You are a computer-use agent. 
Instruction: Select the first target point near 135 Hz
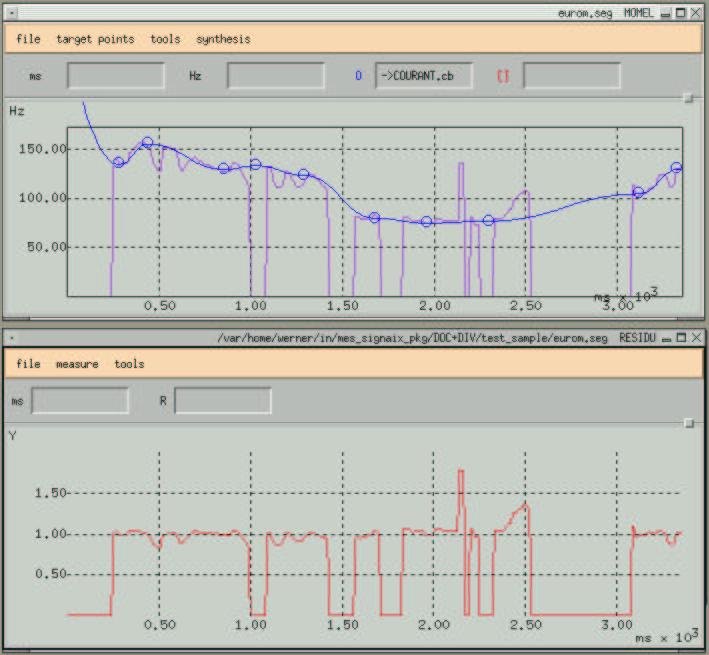coord(118,162)
